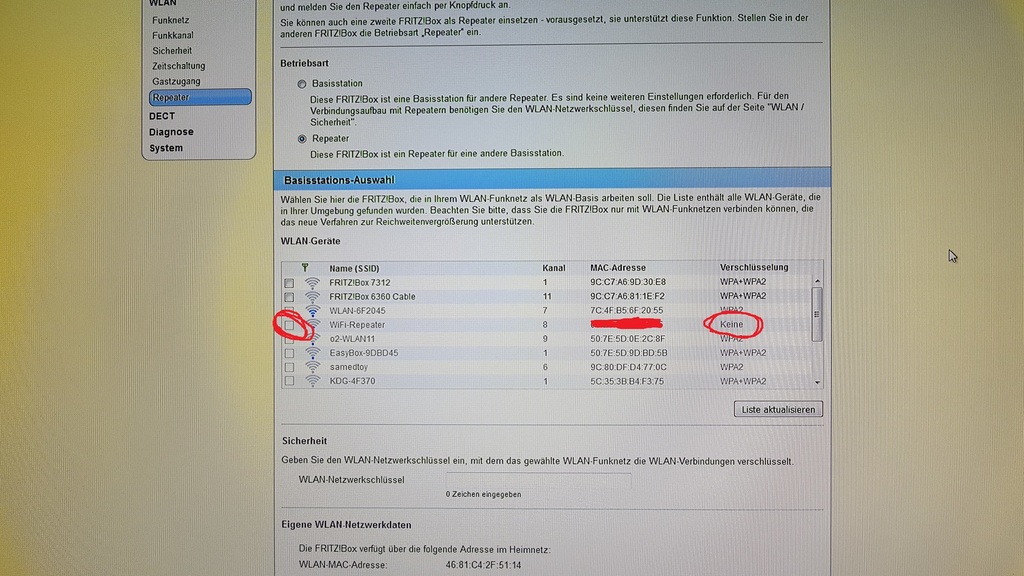This screenshot has height=576, width=1024.
Task: Click the signal icon beside FRITZ!Box 6360 Cable
Action: pos(312,297)
